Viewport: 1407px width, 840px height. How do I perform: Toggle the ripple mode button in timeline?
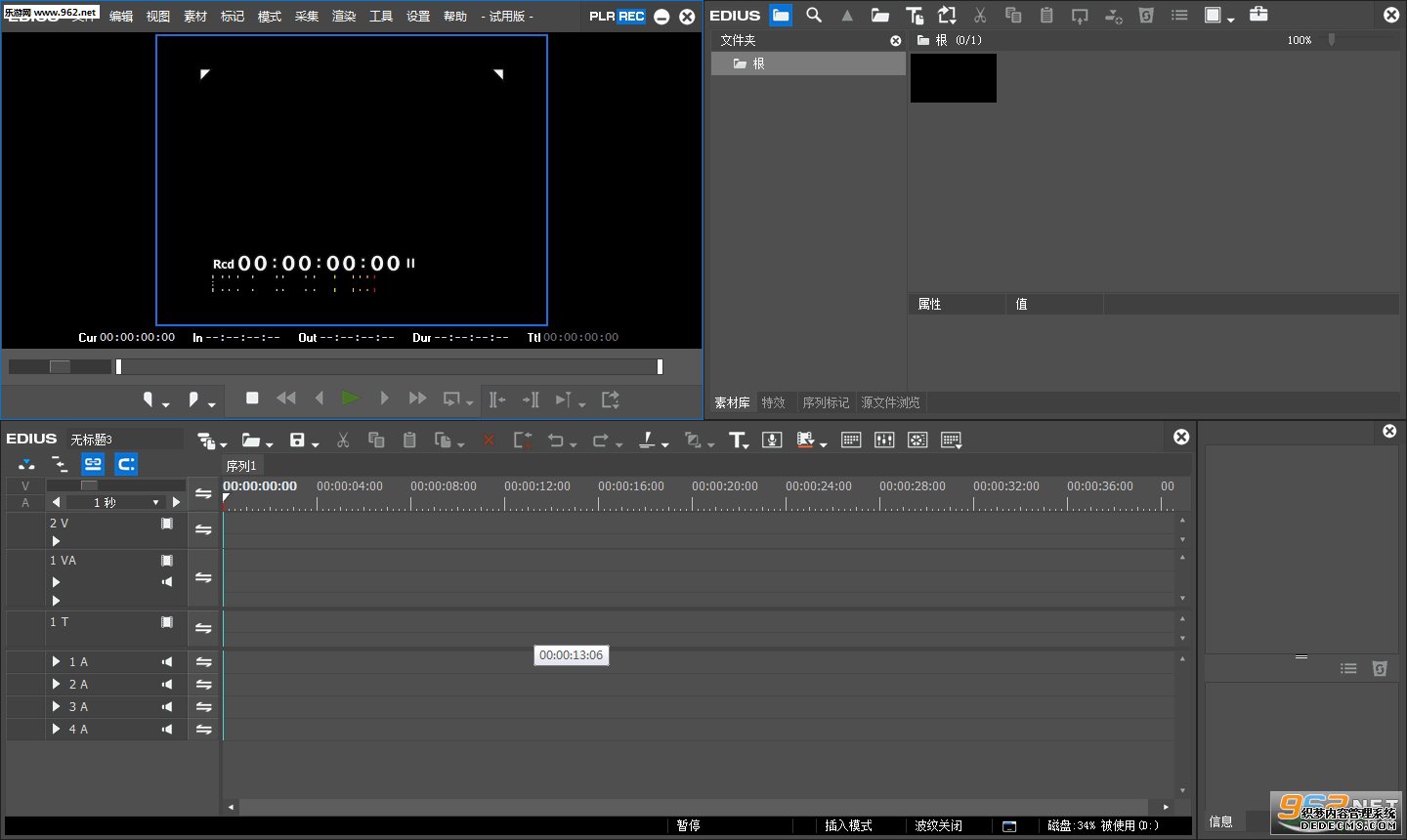click(x=60, y=464)
